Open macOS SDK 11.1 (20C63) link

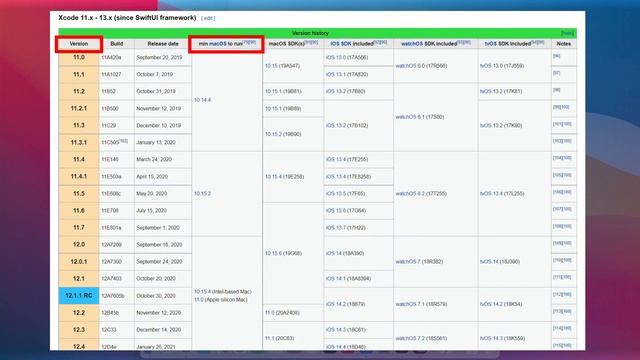click(280, 338)
